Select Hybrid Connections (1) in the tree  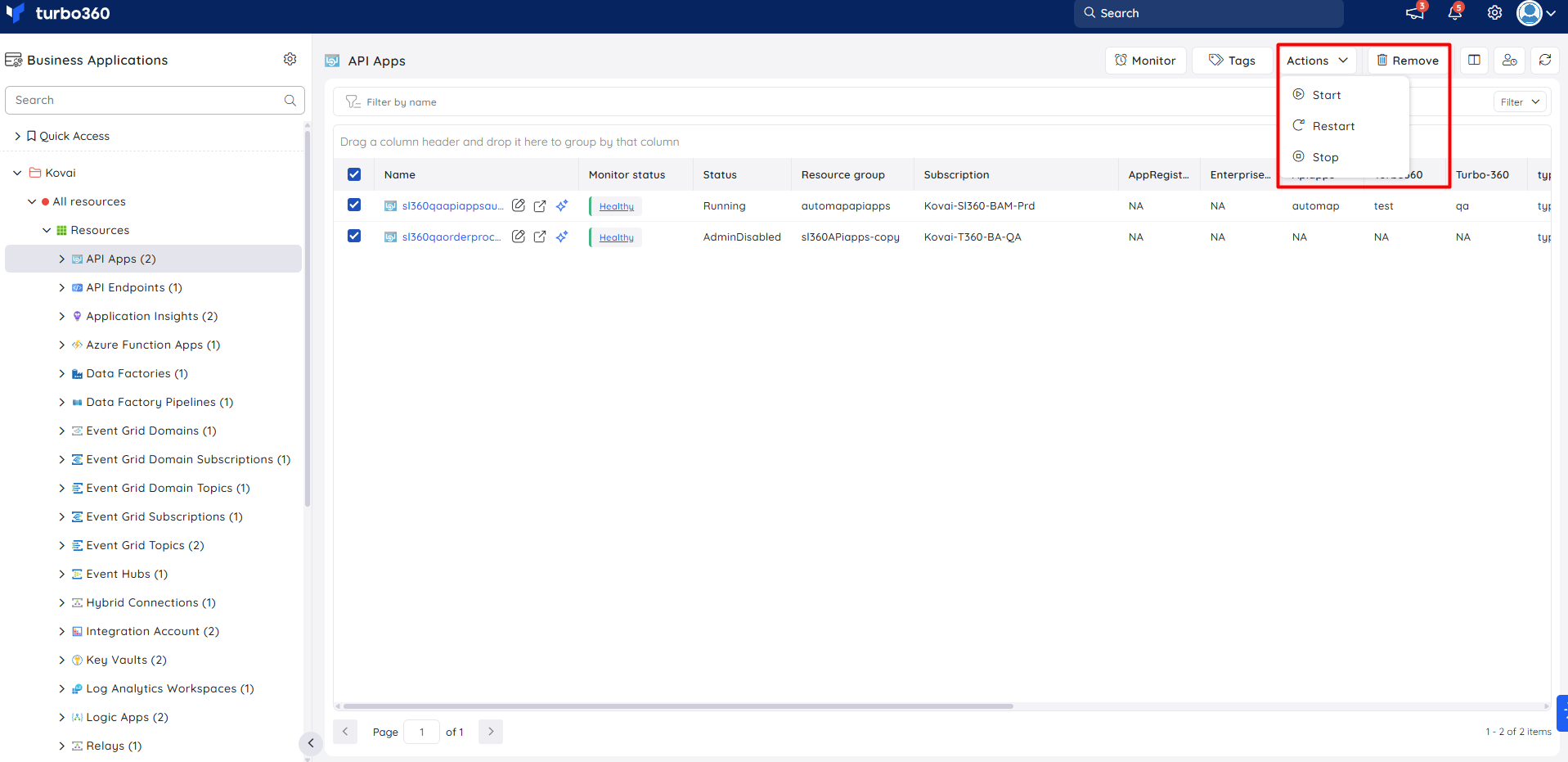[151, 602]
